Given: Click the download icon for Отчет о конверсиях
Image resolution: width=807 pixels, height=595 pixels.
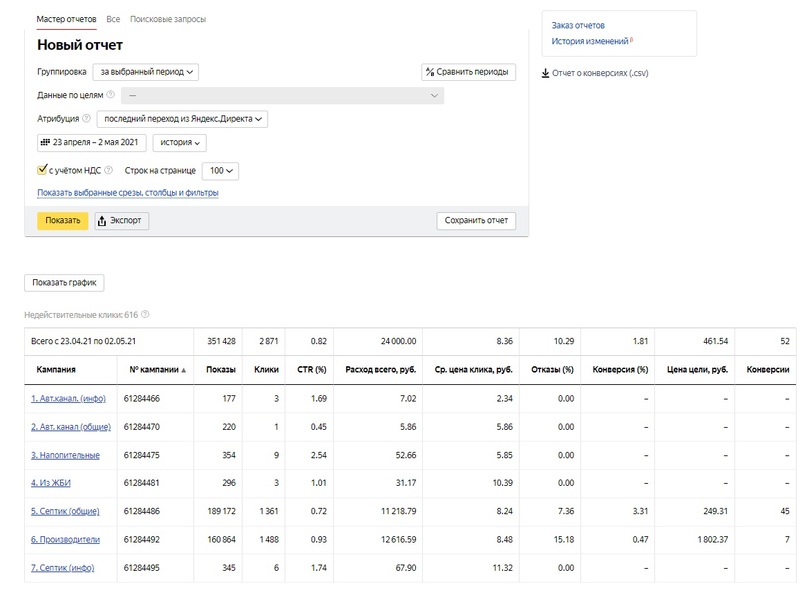Looking at the screenshot, I should 546,73.
